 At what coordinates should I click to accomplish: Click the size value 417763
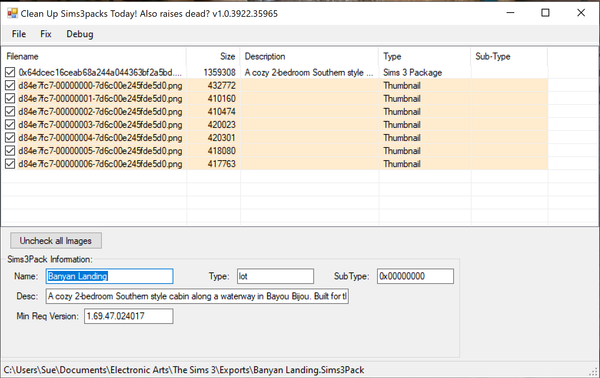click(x=222, y=164)
